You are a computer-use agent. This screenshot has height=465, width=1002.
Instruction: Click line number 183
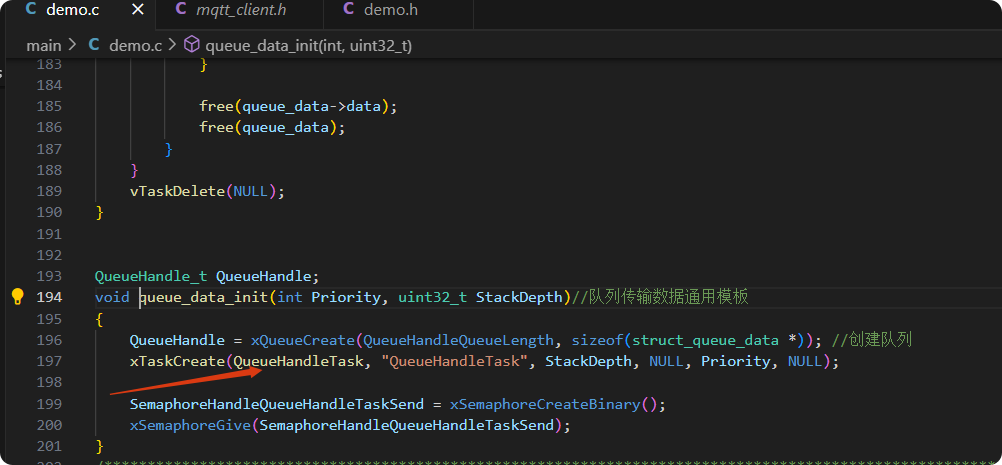pos(49,64)
